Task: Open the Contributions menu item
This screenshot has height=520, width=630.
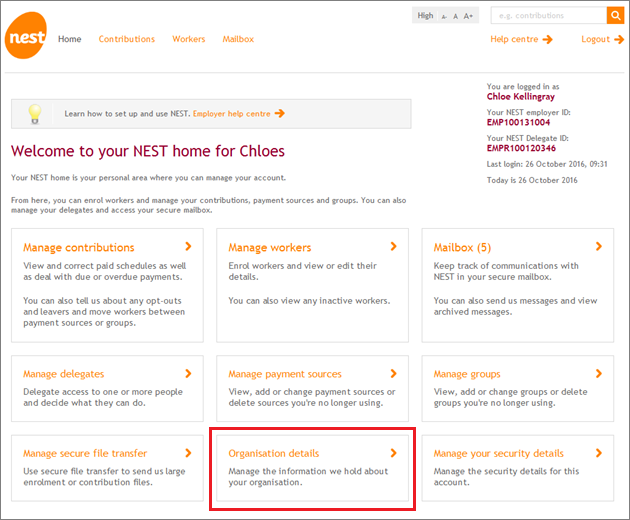Action: pyautogui.click(x=127, y=39)
